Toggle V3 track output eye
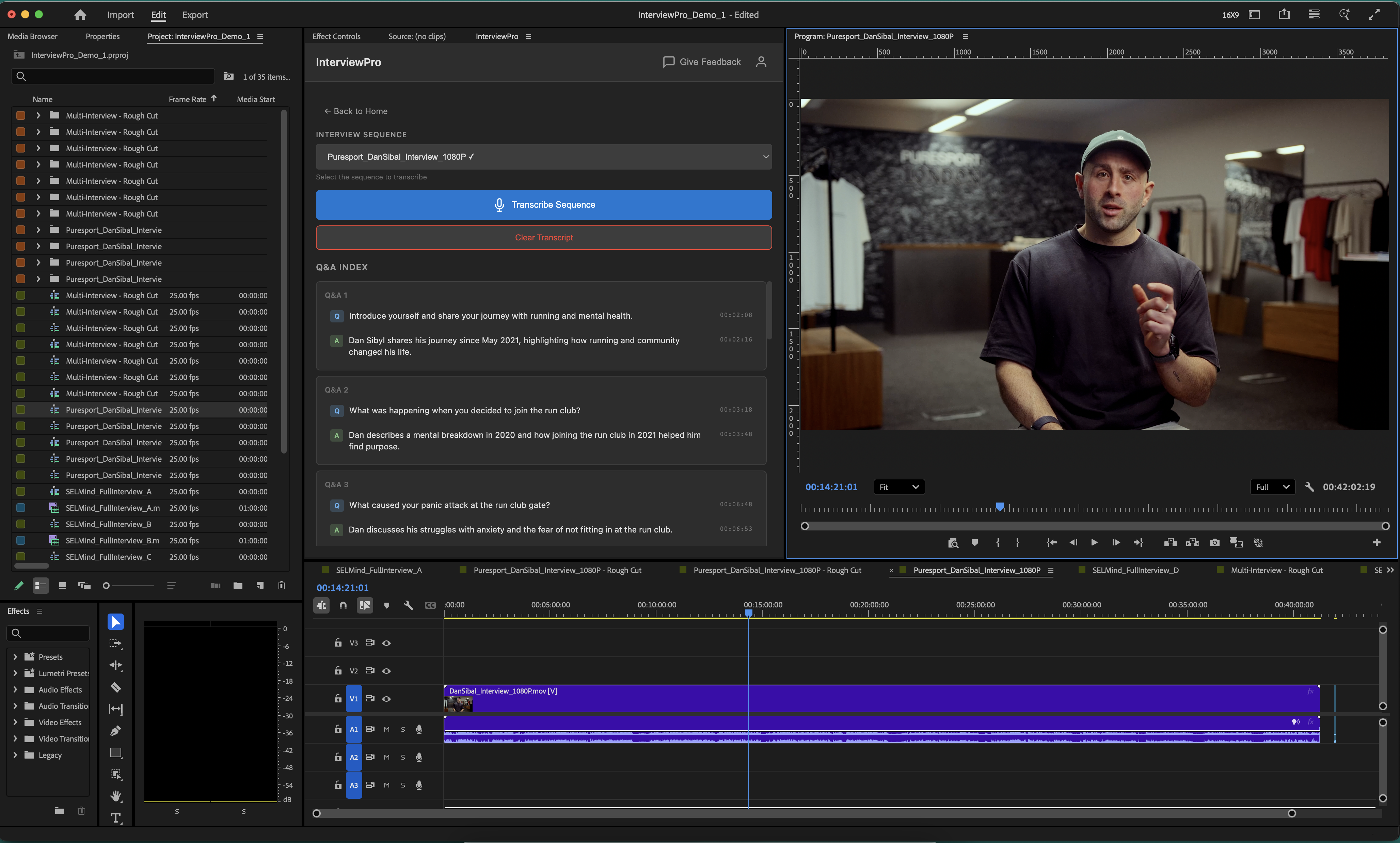Viewport: 1400px width, 843px height. click(386, 643)
